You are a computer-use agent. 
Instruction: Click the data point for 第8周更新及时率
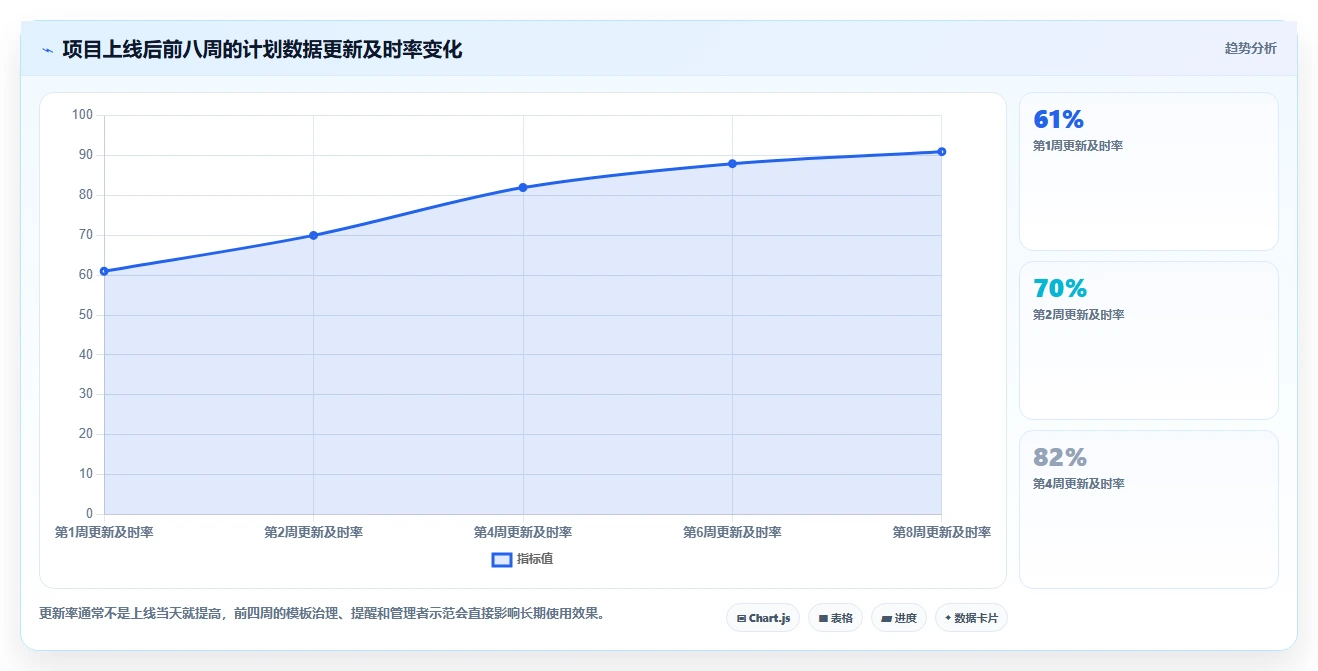pyautogui.click(x=942, y=151)
